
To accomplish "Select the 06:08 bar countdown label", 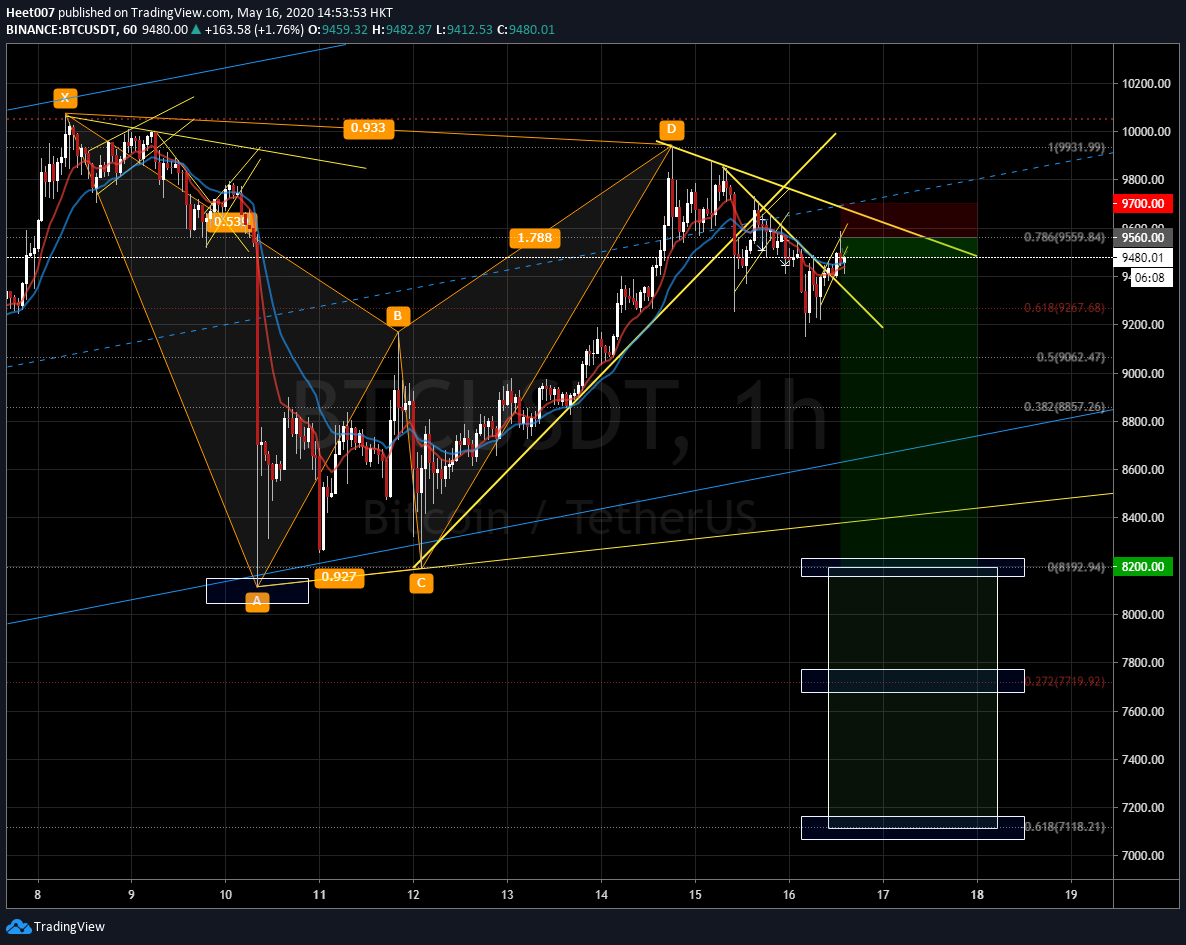I will [x=1150, y=278].
